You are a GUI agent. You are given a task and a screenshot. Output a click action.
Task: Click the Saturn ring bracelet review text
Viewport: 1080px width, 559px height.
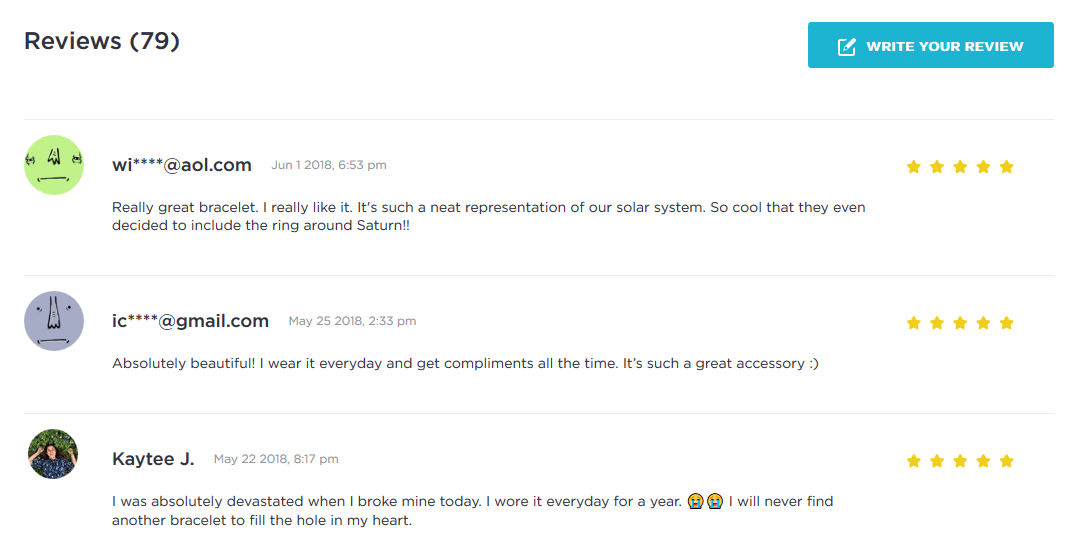coord(488,217)
